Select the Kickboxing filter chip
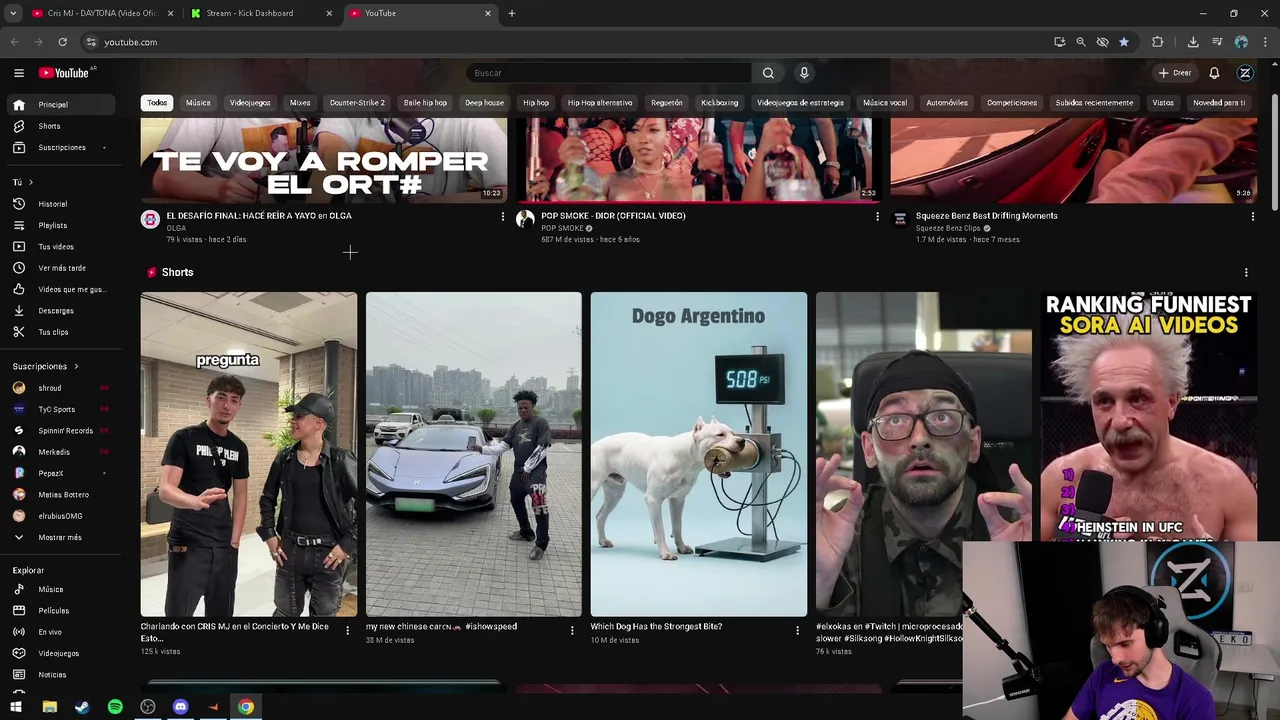Screen dimensions: 1280x720 [x=719, y=103]
